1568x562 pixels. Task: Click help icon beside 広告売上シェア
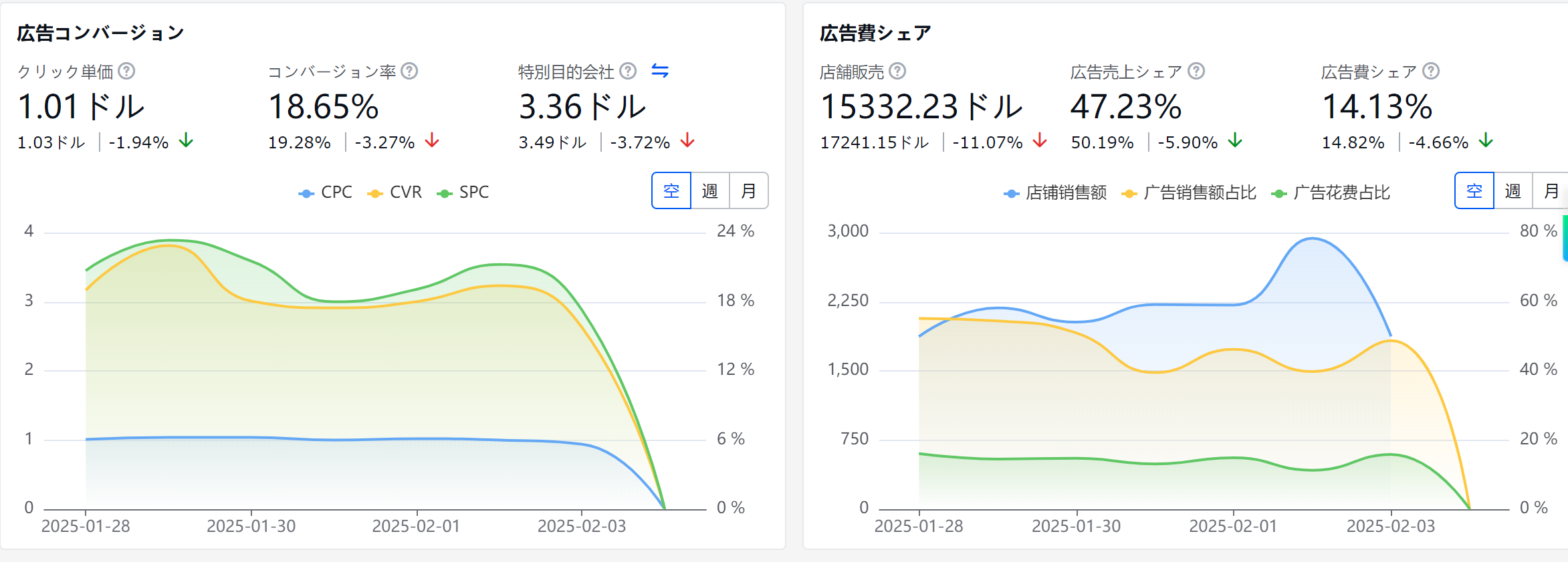coord(1196,71)
